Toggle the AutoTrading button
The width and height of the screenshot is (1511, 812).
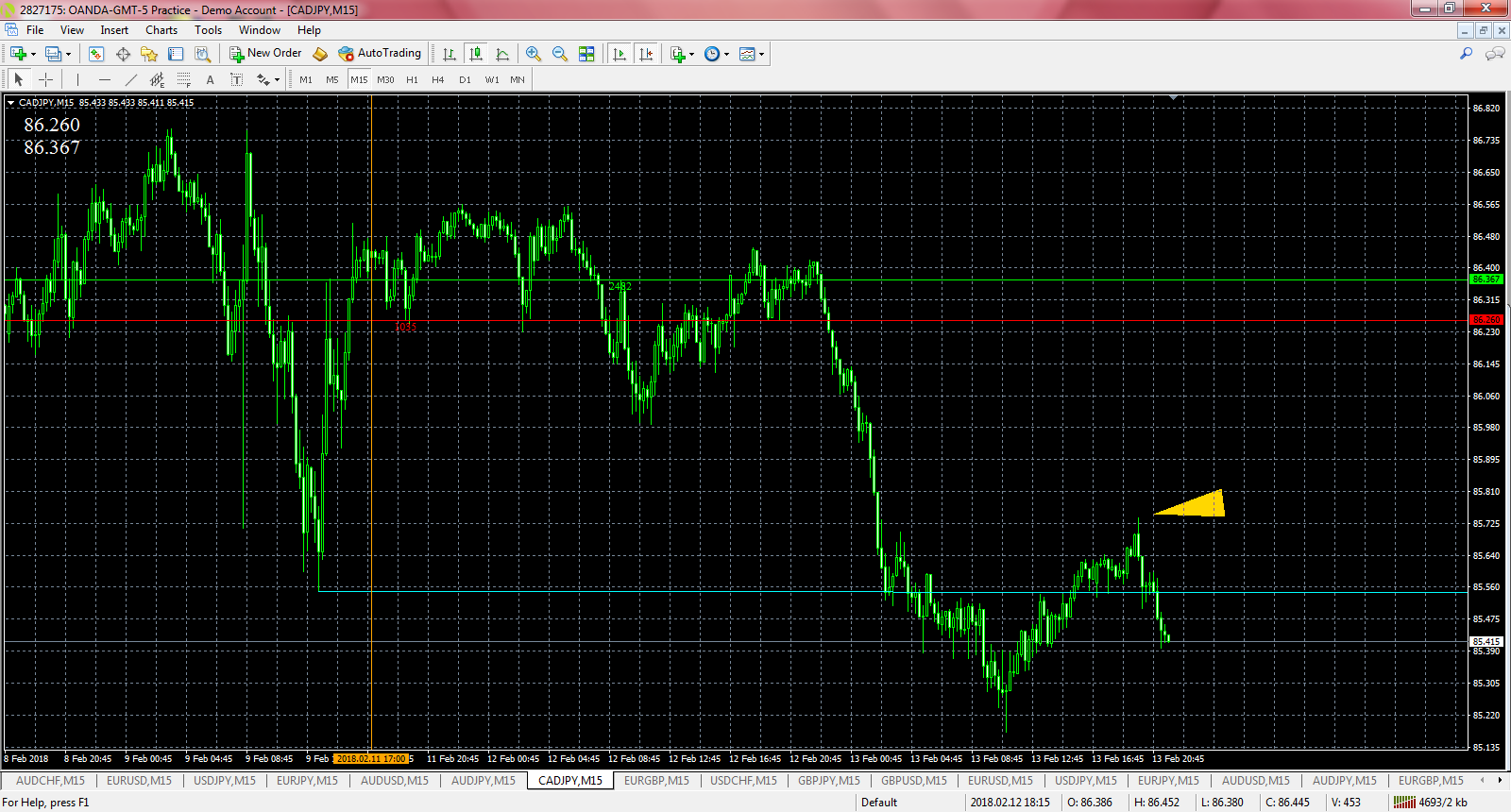pos(380,54)
